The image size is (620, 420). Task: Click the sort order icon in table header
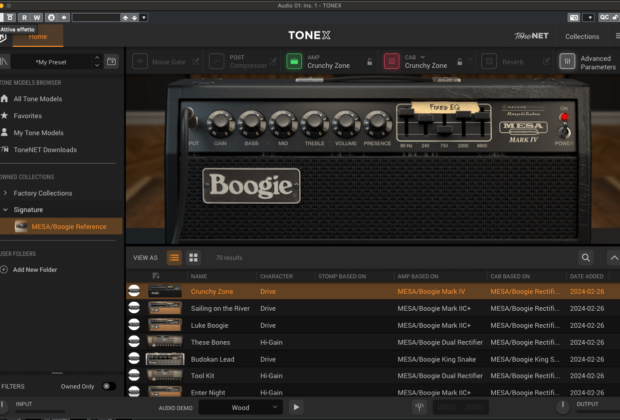(x=156, y=276)
